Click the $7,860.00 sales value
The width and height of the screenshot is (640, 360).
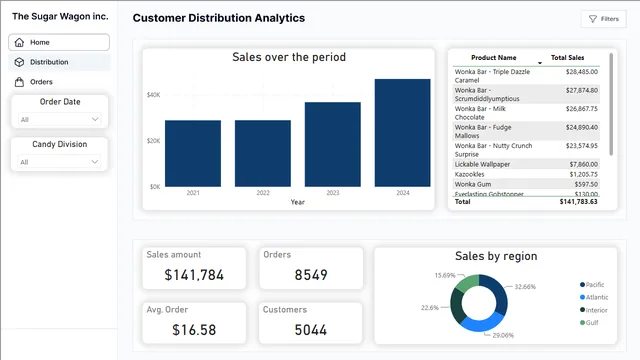coord(584,164)
